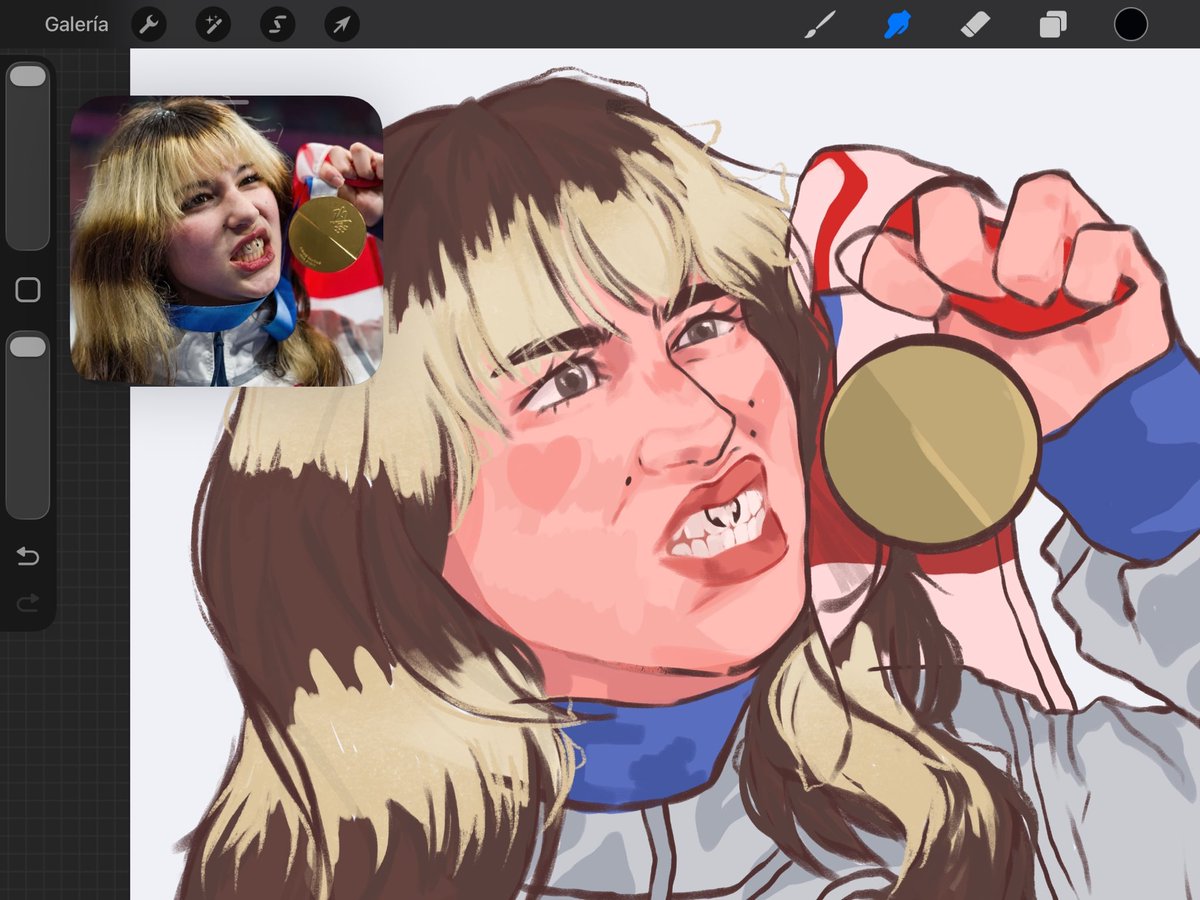Image resolution: width=1200 pixels, height=900 pixels.
Task: Select the Transform arrow tool
Action: (341, 24)
